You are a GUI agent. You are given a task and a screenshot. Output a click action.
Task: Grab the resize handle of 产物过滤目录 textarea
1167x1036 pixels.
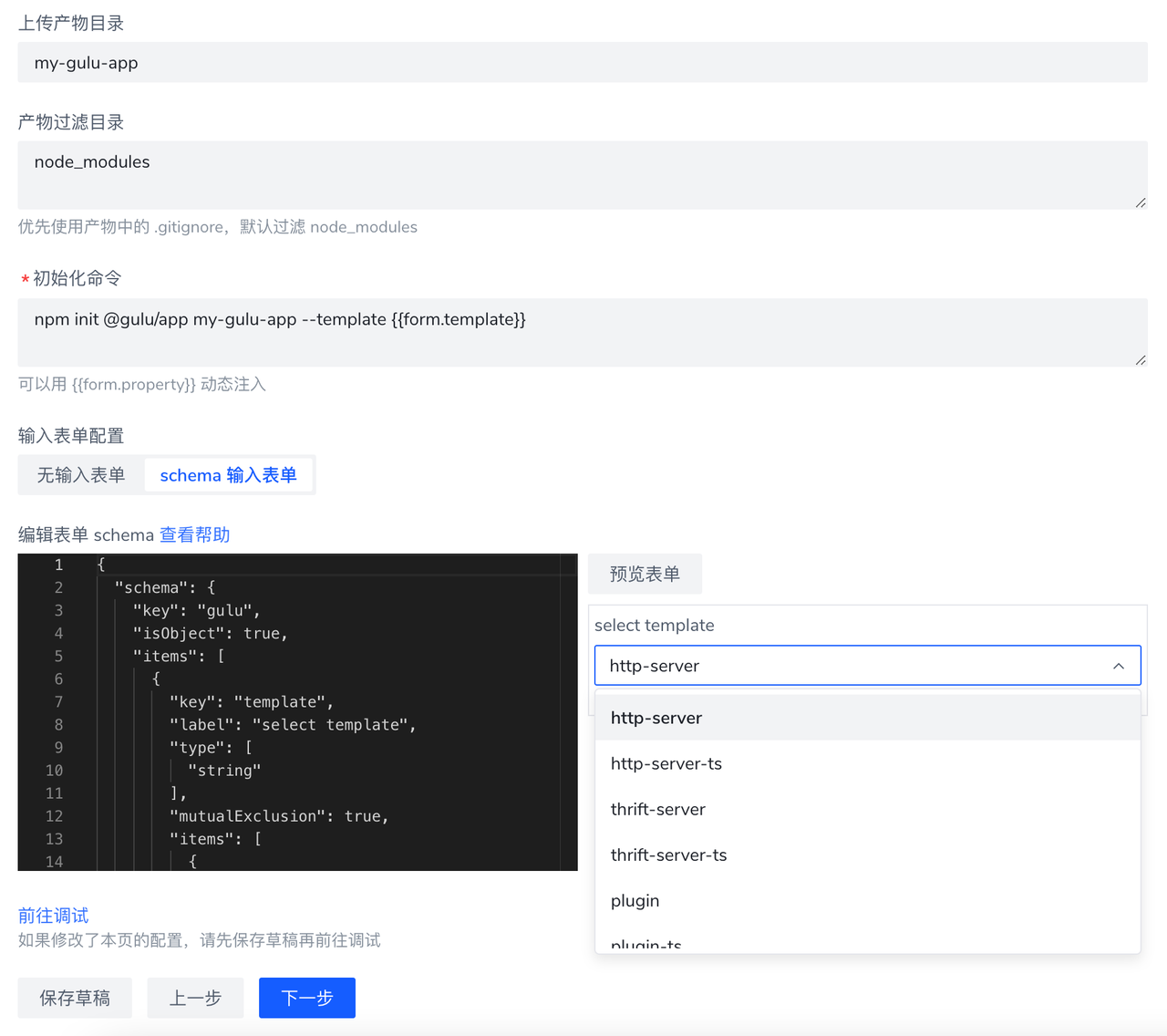[1141, 202]
